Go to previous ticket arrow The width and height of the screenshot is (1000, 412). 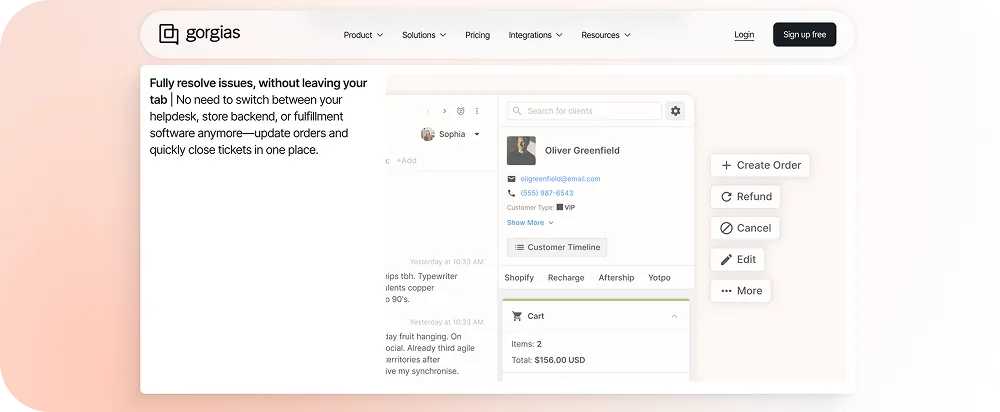(429, 111)
